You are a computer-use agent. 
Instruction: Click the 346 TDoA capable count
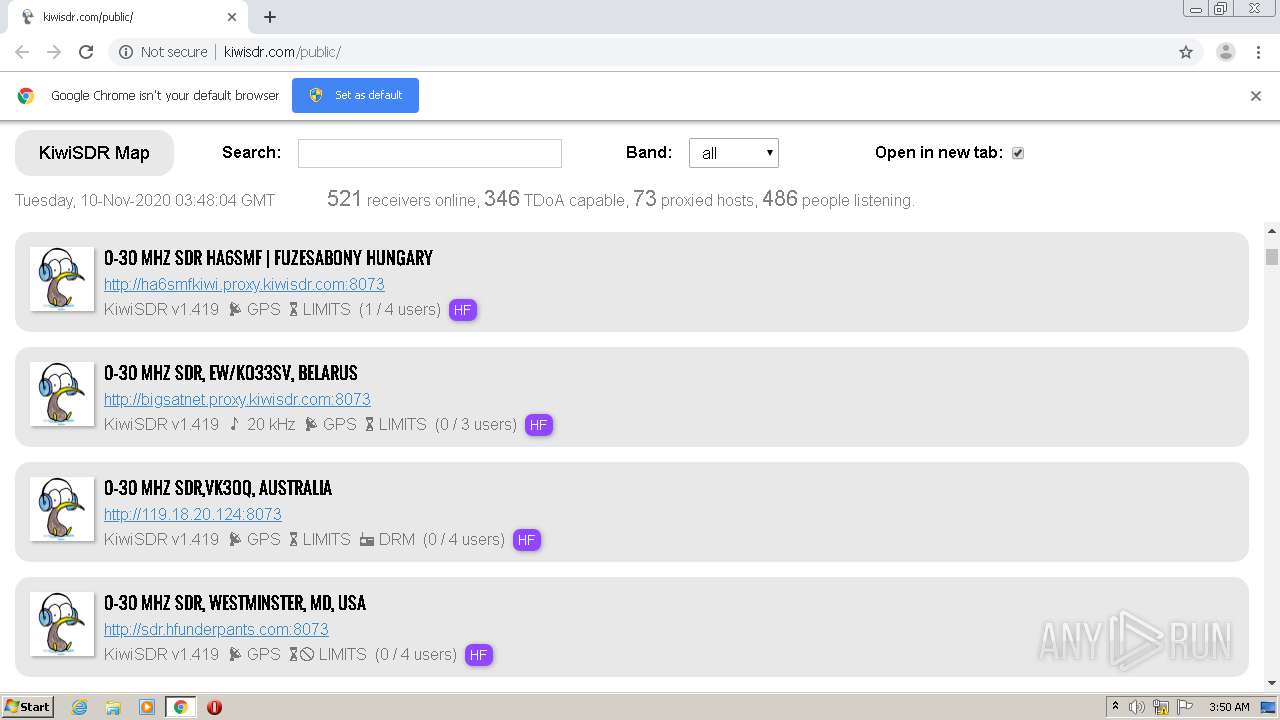coord(502,199)
